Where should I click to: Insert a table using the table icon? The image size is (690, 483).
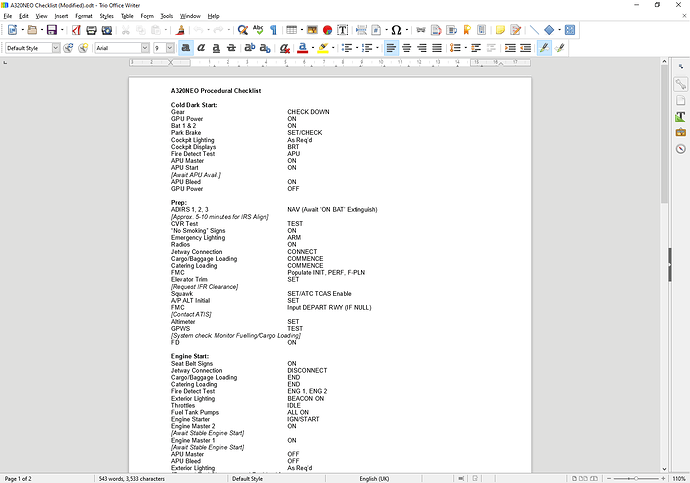(x=291, y=30)
